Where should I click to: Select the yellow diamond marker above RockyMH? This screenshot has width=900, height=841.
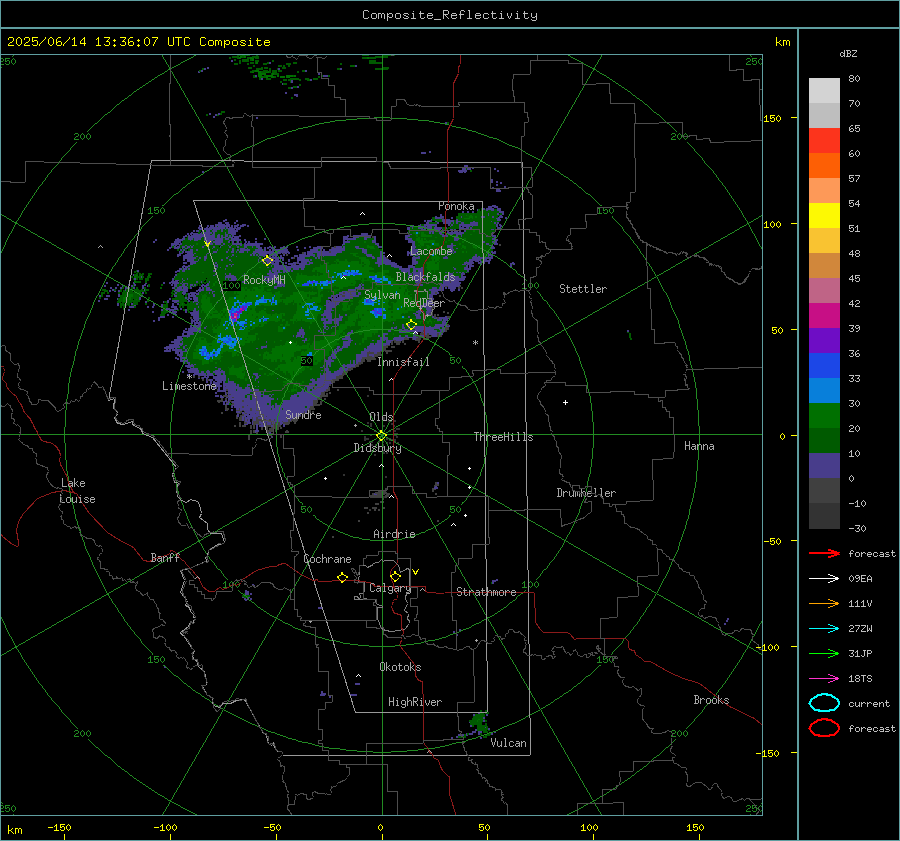(267, 261)
